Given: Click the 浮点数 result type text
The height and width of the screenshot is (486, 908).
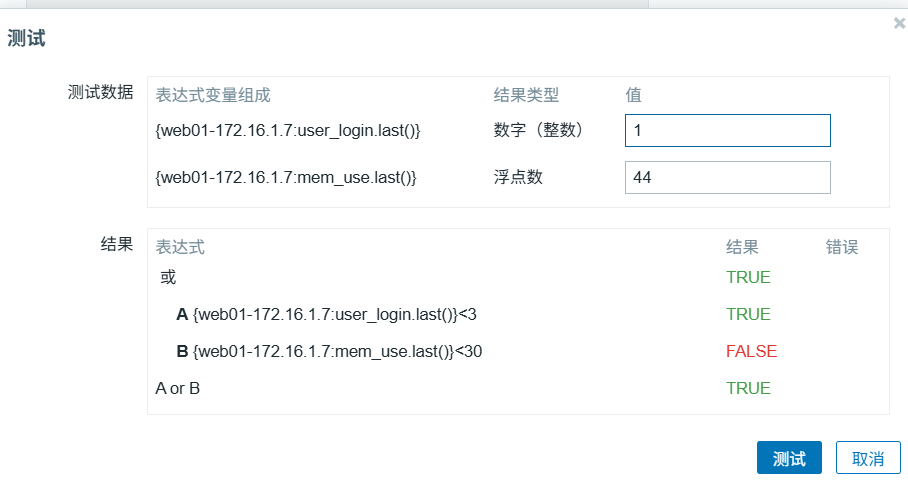Looking at the screenshot, I should click(518, 177).
